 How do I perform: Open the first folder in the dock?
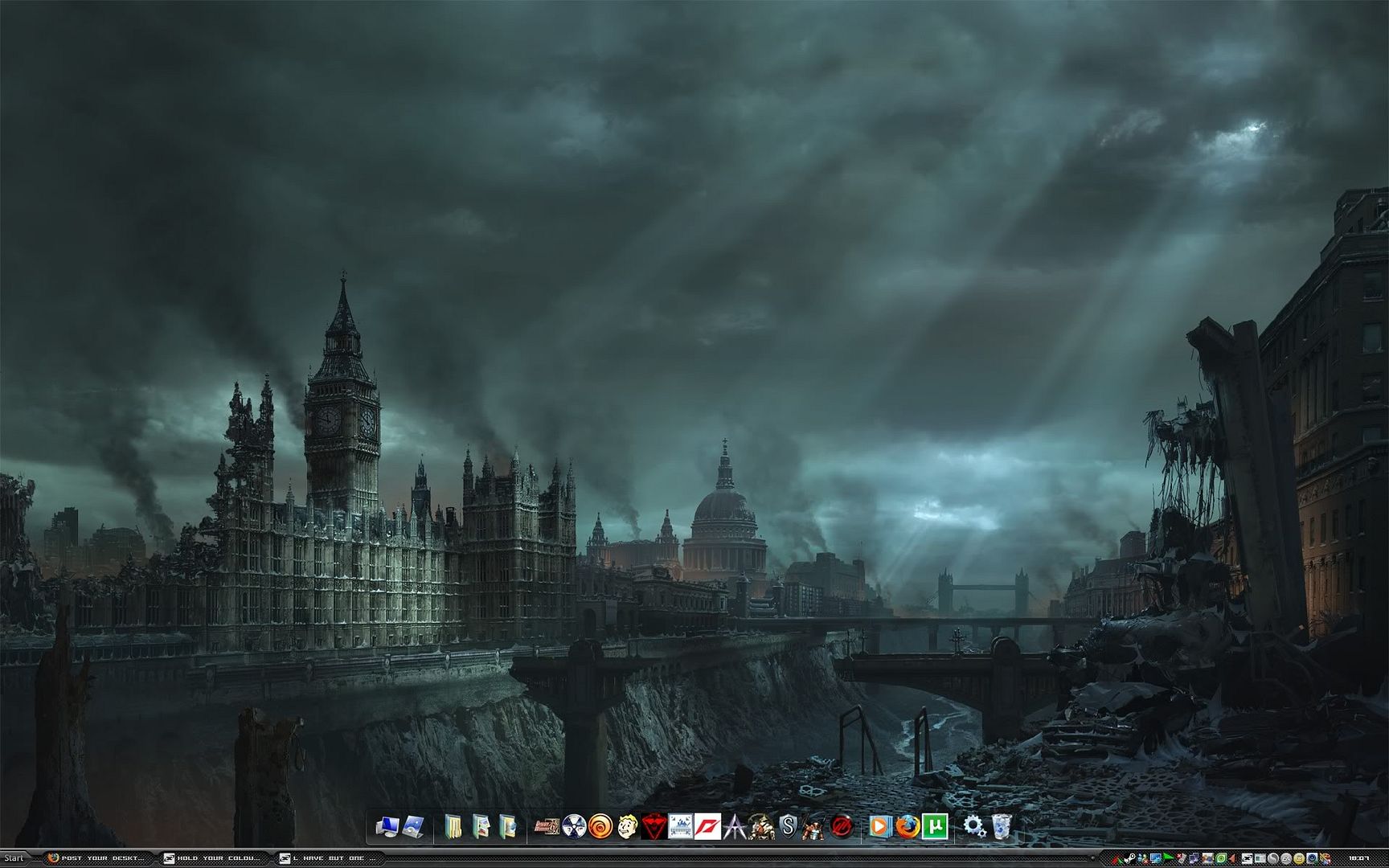pyautogui.click(x=453, y=826)
